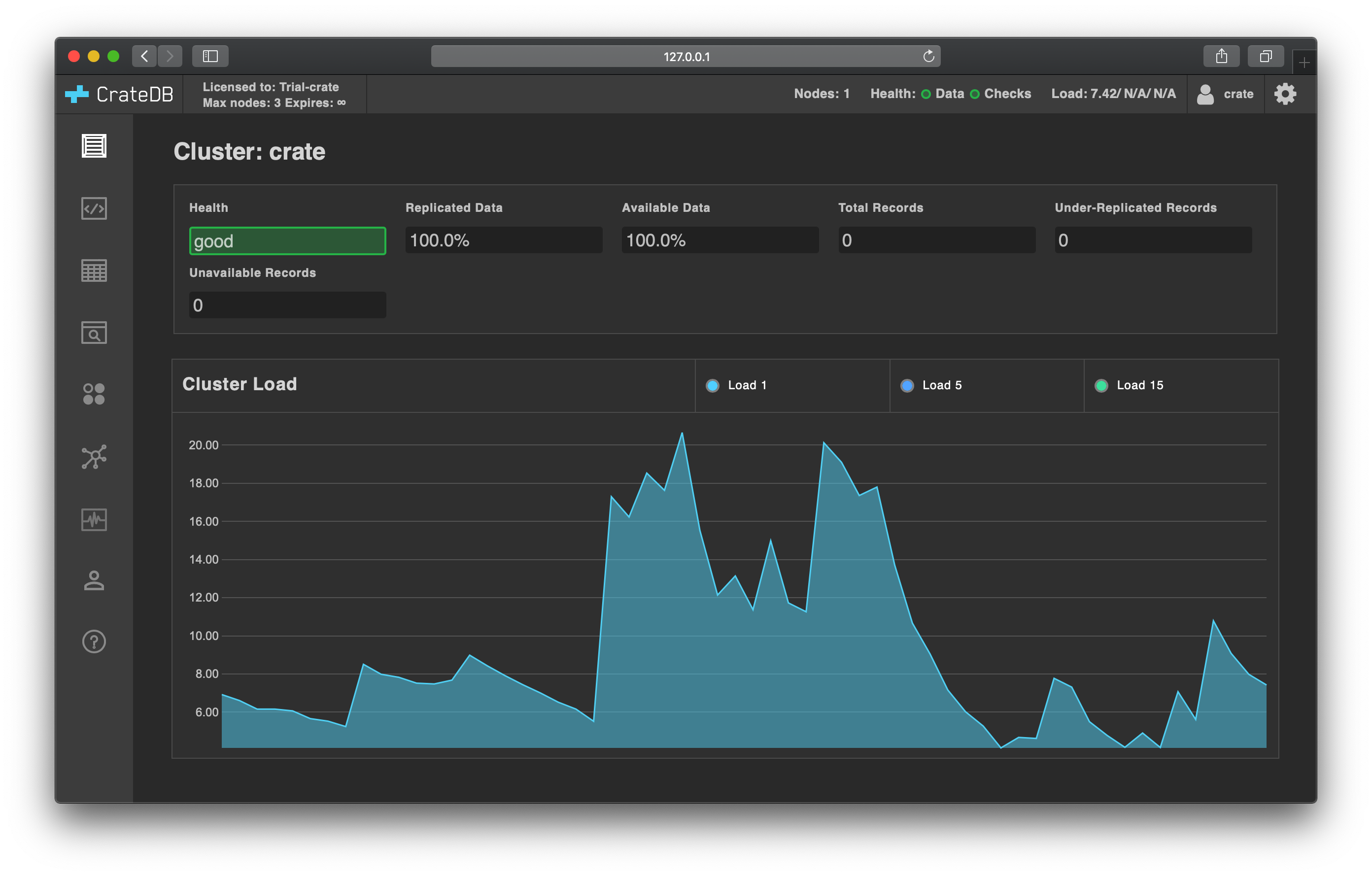Open the browser Share menu
1372x876 pixels.
1221,56
